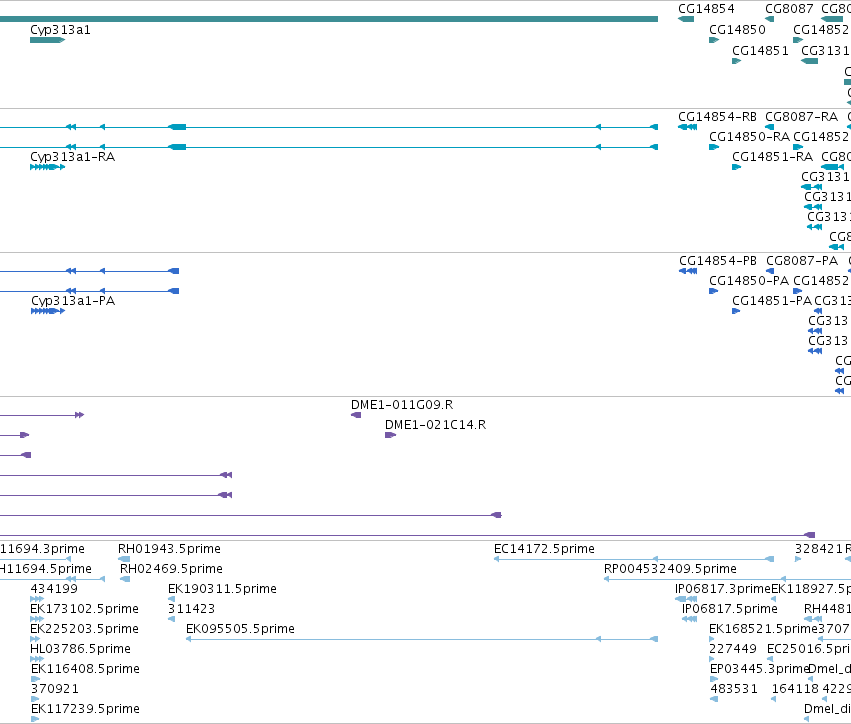The height and width of the screenshot is (724, 851).
Task: Click the 164118 EST label
Action: (795, 689)
